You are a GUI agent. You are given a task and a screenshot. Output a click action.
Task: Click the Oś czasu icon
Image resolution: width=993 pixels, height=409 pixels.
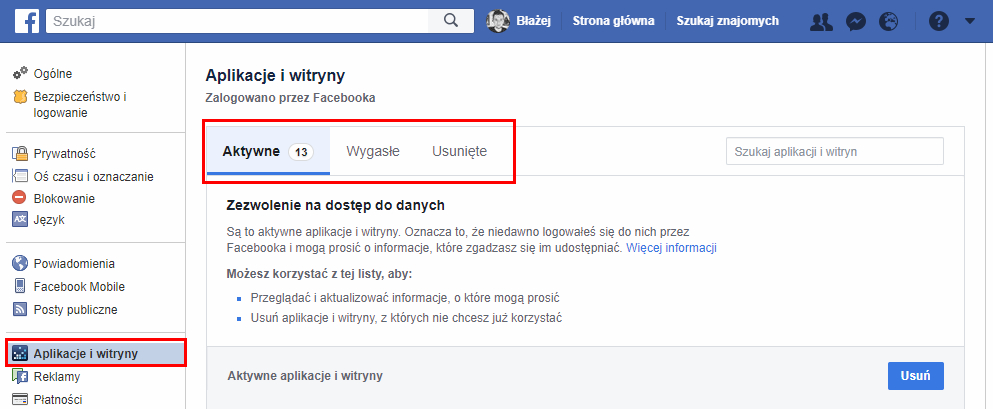(20, 176)
